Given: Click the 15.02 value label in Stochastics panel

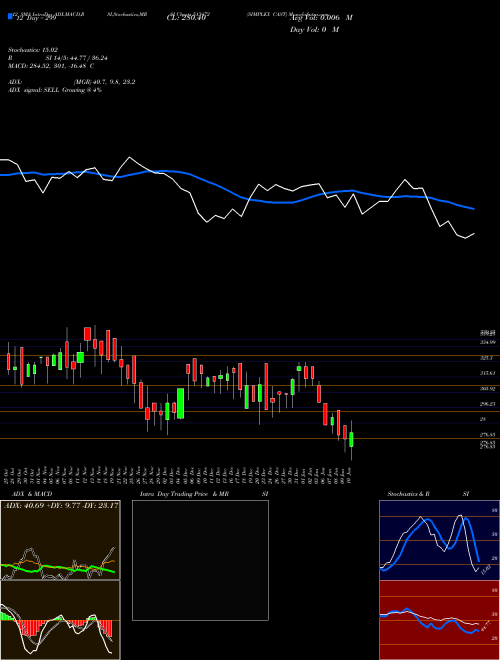Looking at the screenshot, I should coord(485,570).
